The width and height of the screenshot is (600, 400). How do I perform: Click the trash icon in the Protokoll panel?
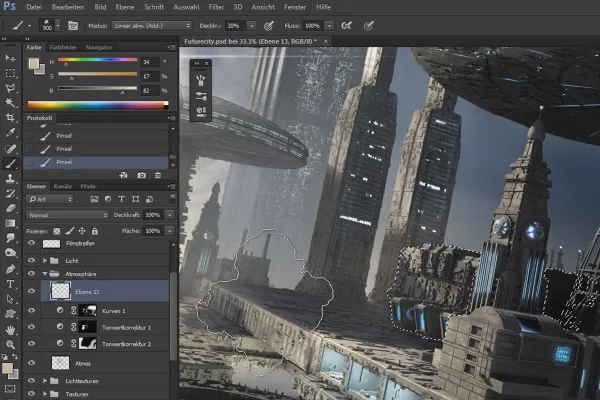point(158,175)
